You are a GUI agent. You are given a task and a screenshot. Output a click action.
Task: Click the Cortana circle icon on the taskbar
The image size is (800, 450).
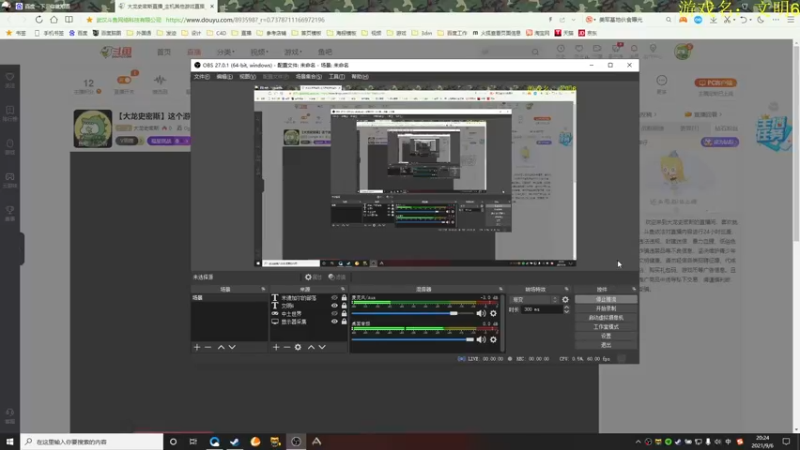173,441
